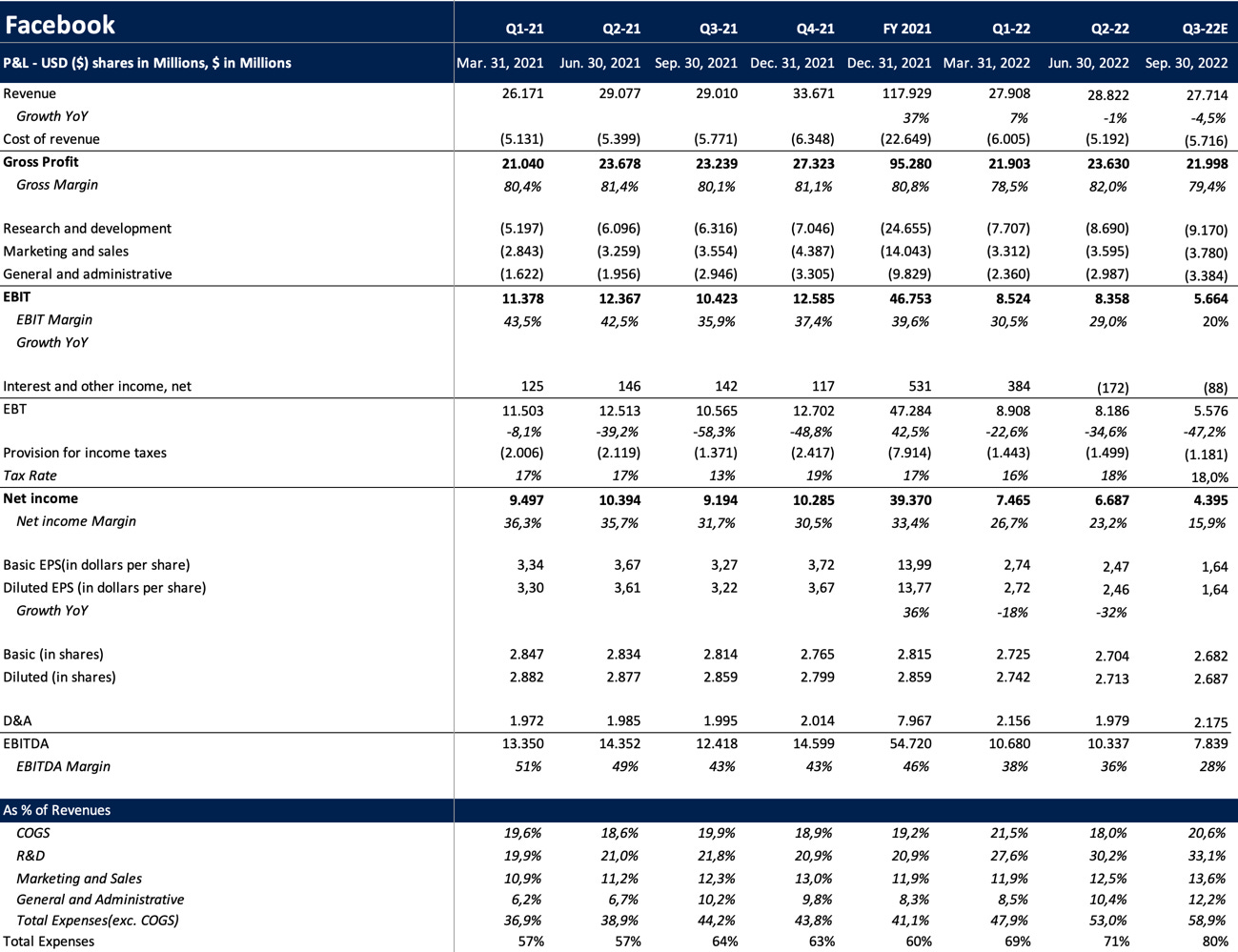The image size is (1238, 952).
Task: Select FY 2021 marketing value (14.043)
Action: click(x=904, y=252)
